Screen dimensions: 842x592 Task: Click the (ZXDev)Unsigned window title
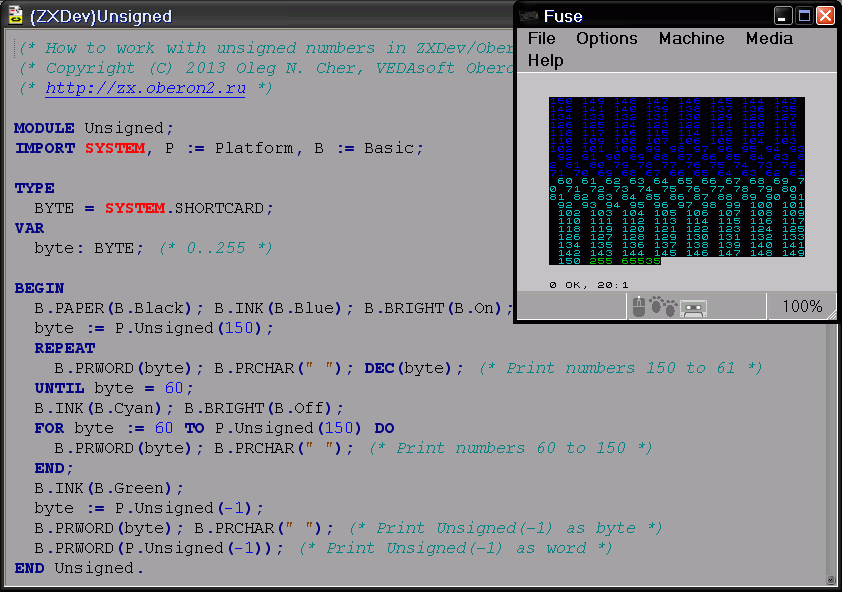point(101,17)
